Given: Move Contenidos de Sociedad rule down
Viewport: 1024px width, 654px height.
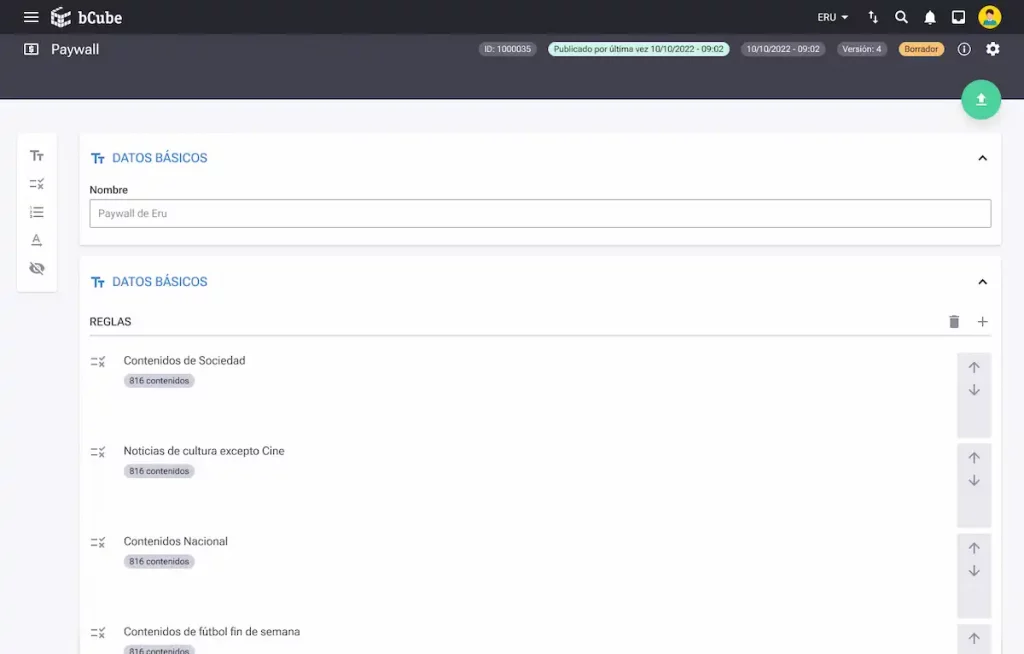Looking at the screenshot, I should (x=974, y=390).
